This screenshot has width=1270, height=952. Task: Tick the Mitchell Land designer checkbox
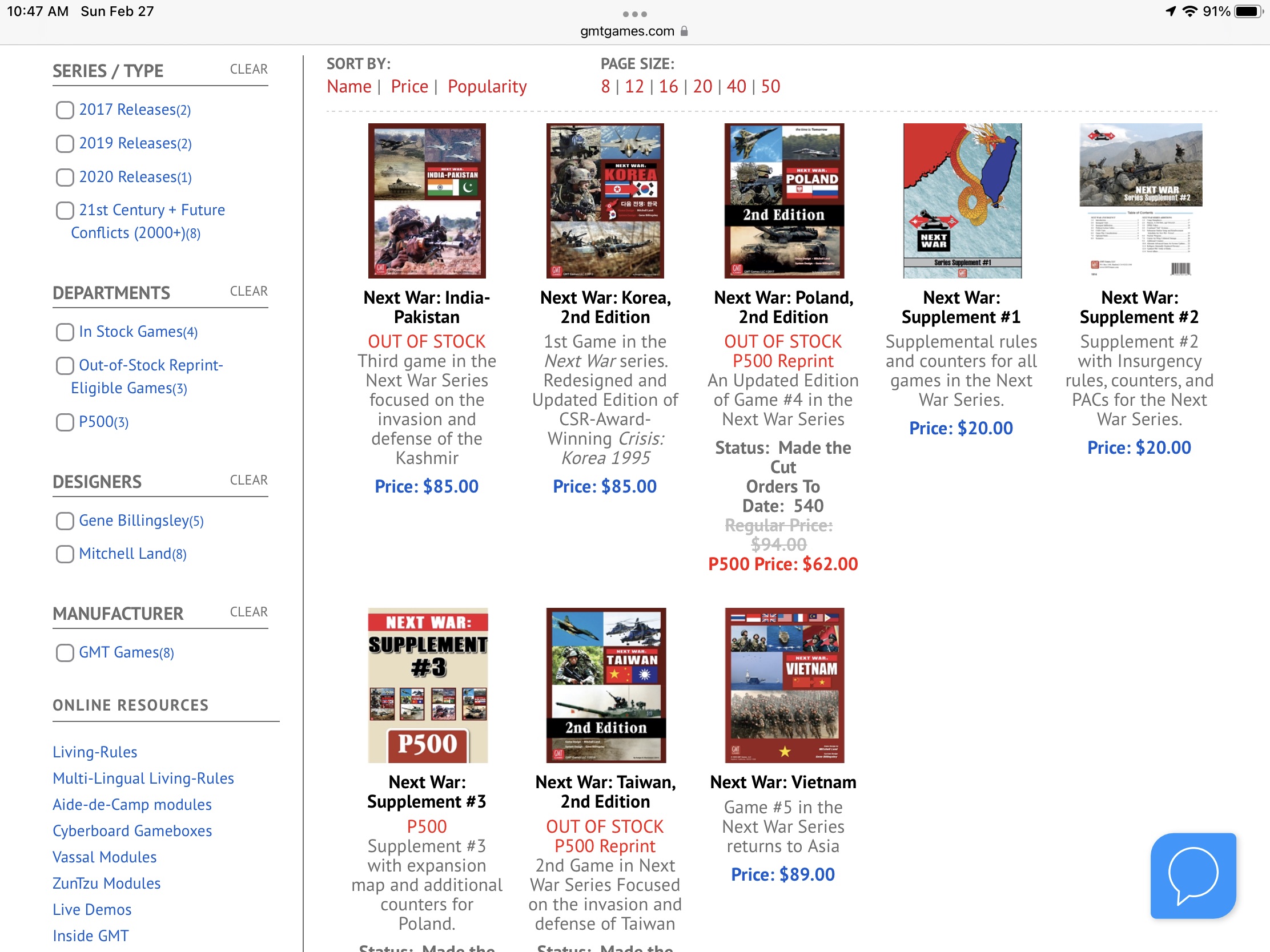click(x=65, y=554)
